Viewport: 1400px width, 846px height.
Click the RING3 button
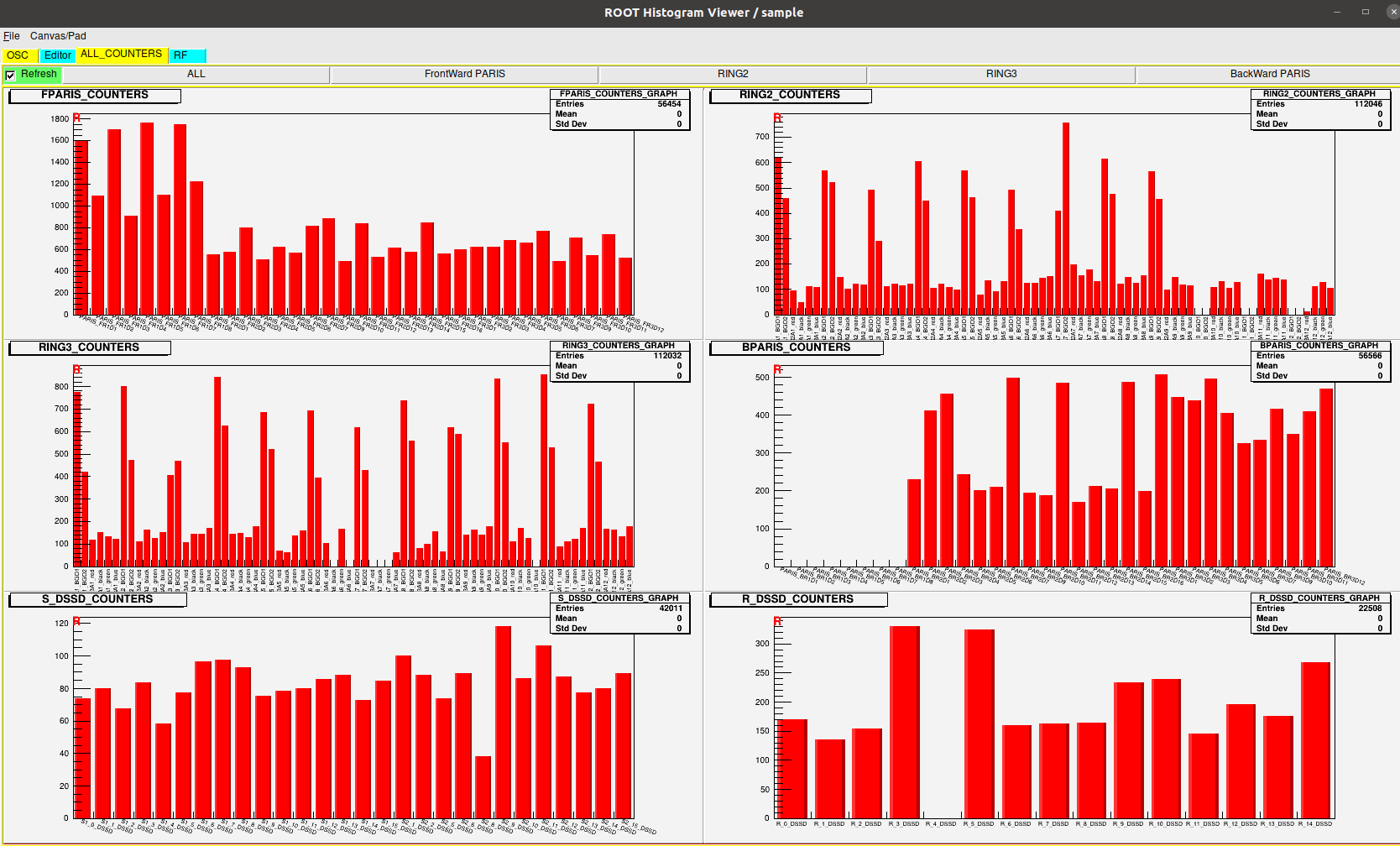click(x=1001, y=75)
